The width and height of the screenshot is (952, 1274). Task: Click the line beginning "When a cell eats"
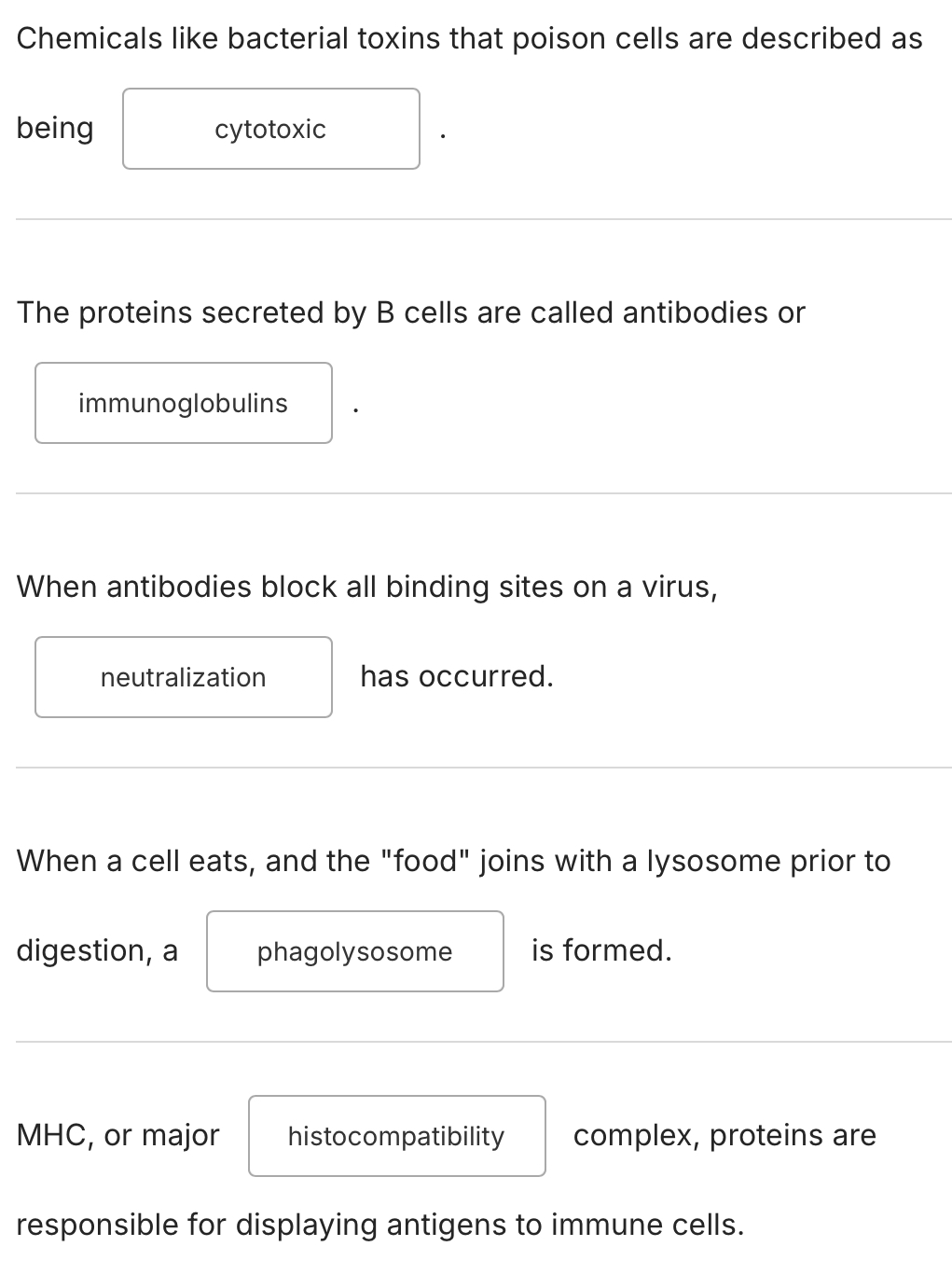[x=454, y=861]
